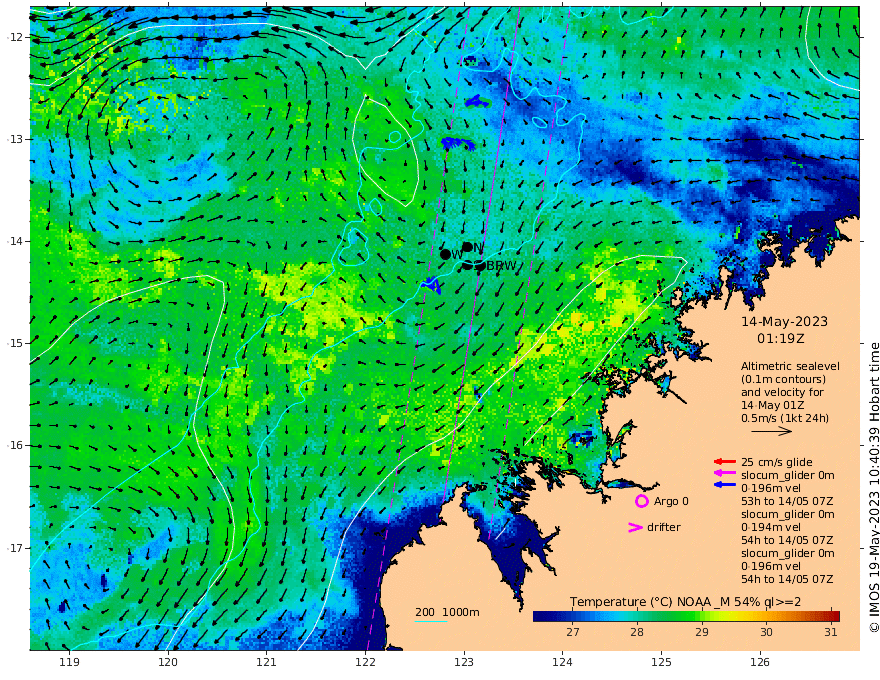
Task: Click the red 25 cm/s glide arrow
Action: tap(725, 462)
